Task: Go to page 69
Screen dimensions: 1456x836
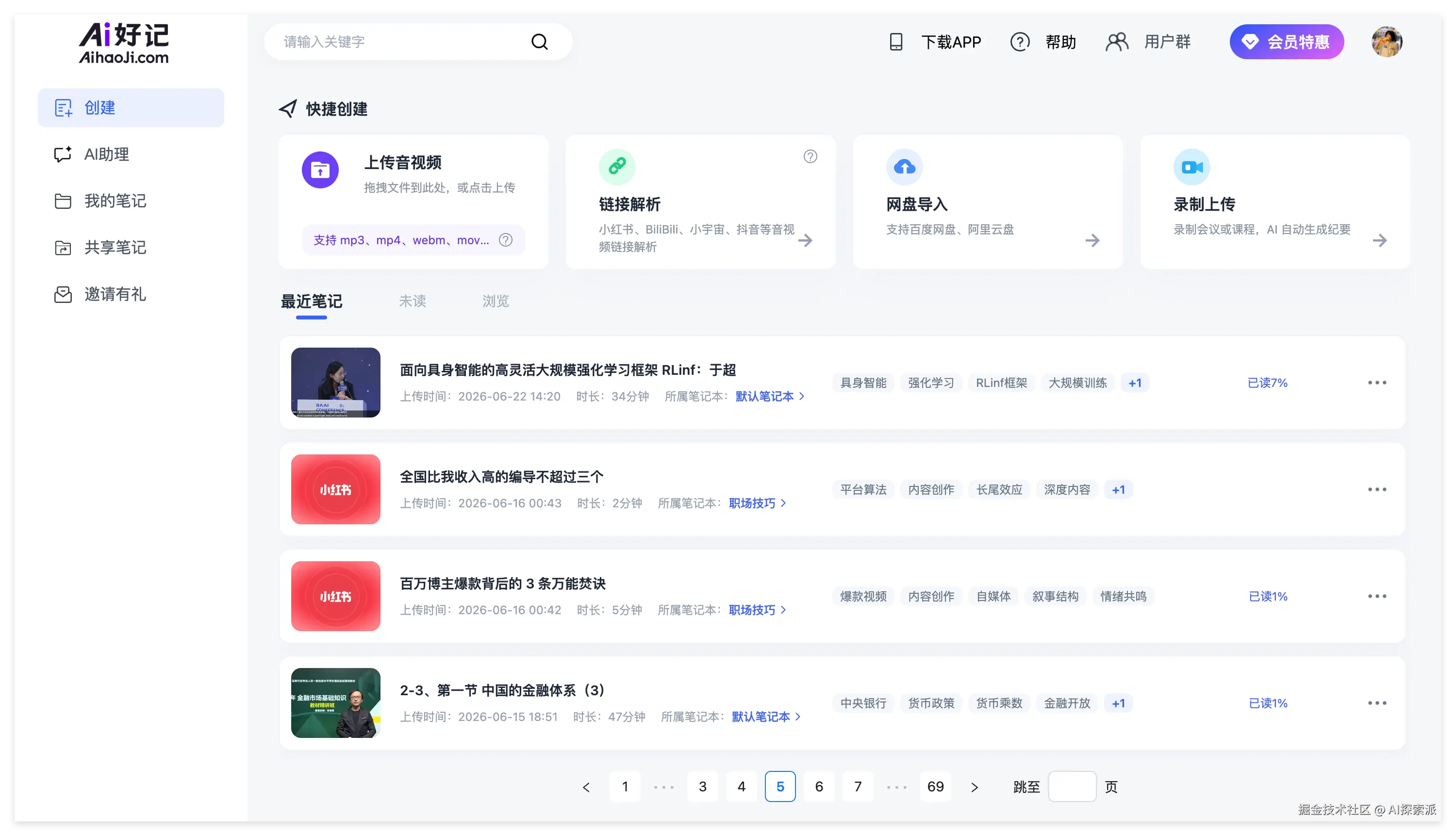Action: [x=935, y=787]
